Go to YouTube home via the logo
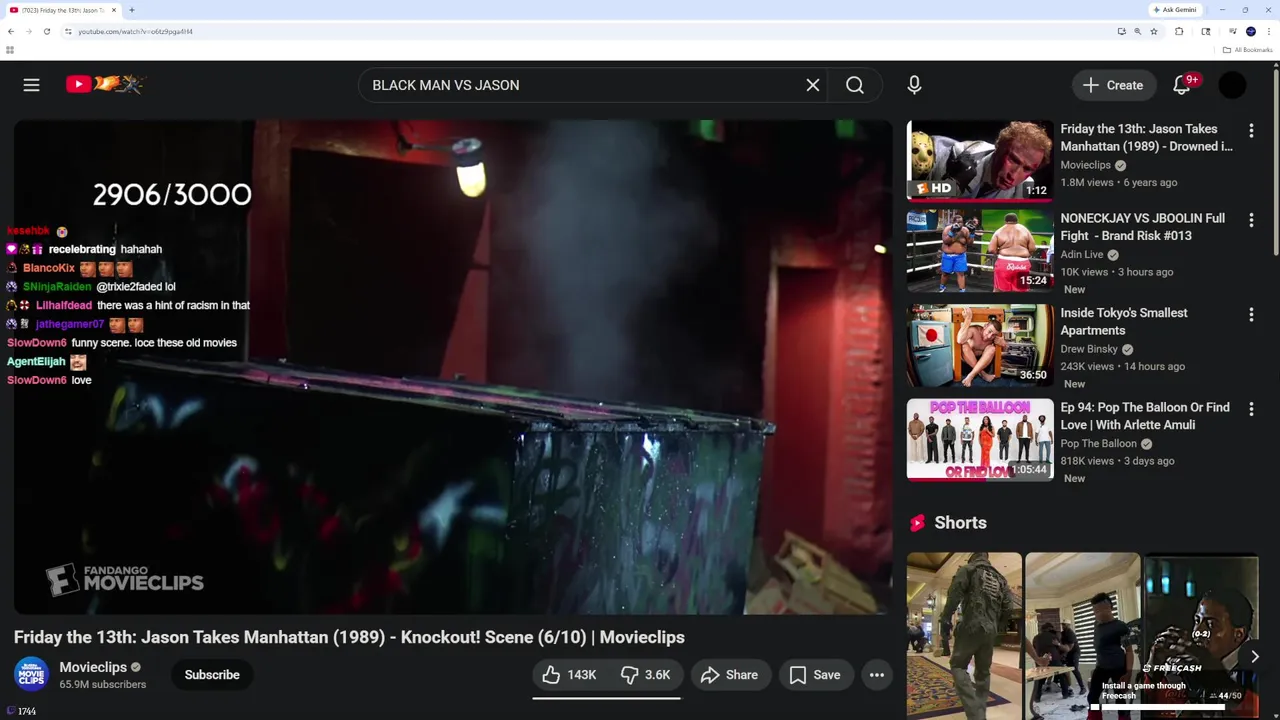The height and width of the screenshot is (720, 1280). coord(106,85)
